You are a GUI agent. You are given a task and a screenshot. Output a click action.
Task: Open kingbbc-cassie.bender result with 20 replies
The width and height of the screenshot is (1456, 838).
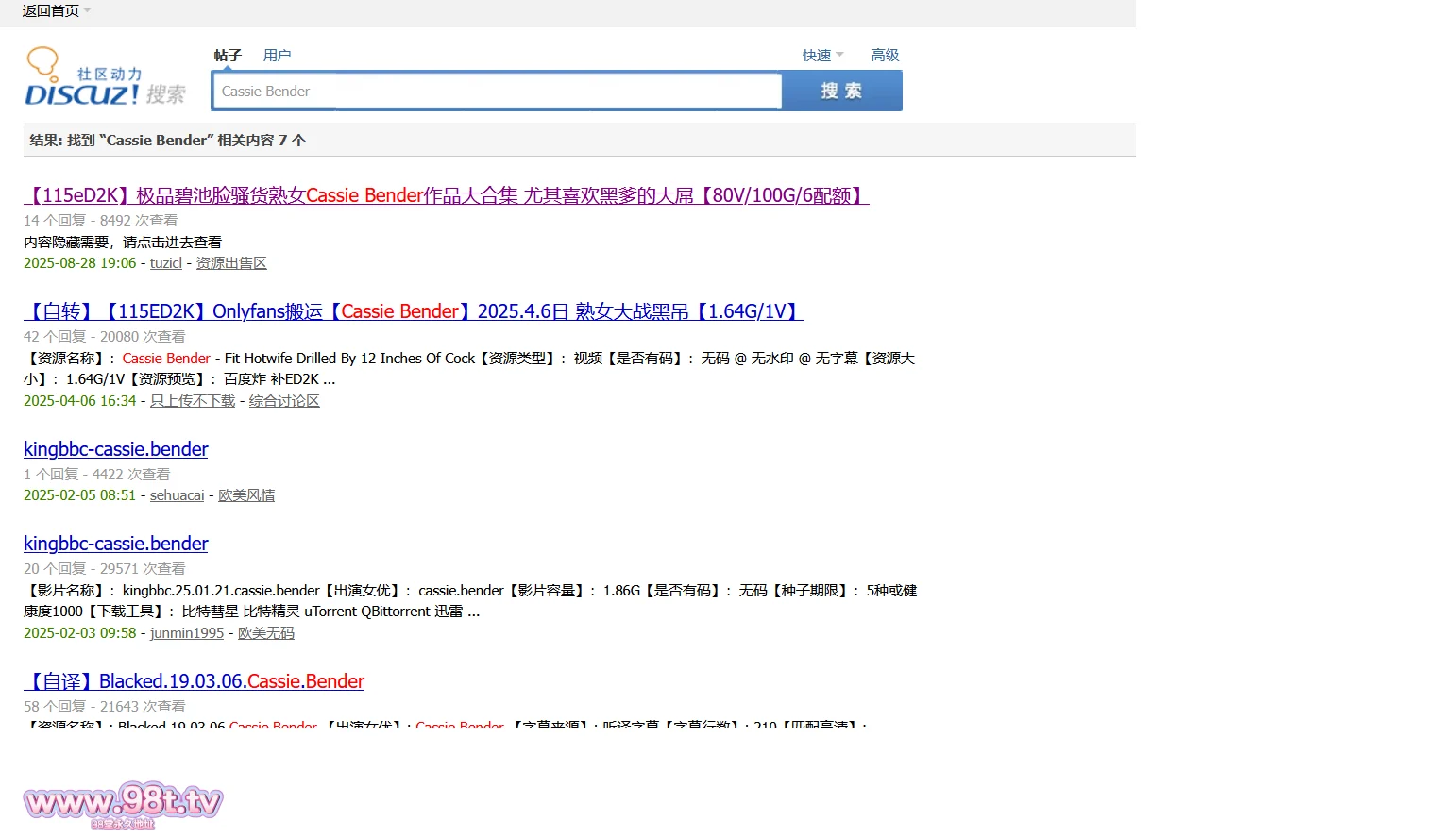[116, 544]
